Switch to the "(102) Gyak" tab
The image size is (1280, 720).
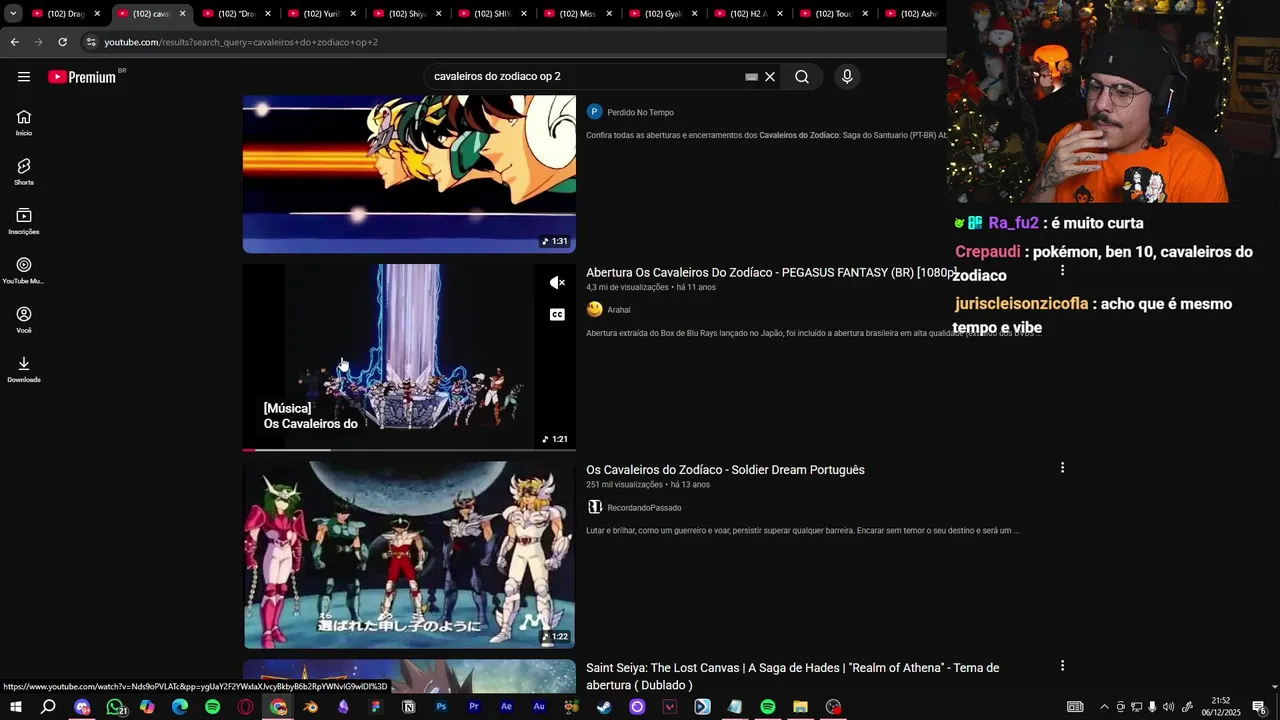[x=664, y=14]
